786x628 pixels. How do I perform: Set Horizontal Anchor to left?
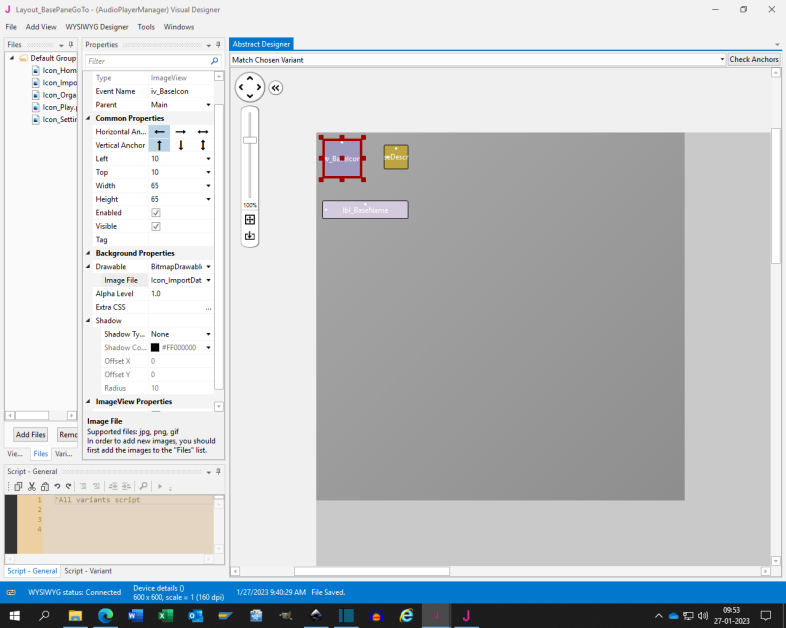[159, 132]
